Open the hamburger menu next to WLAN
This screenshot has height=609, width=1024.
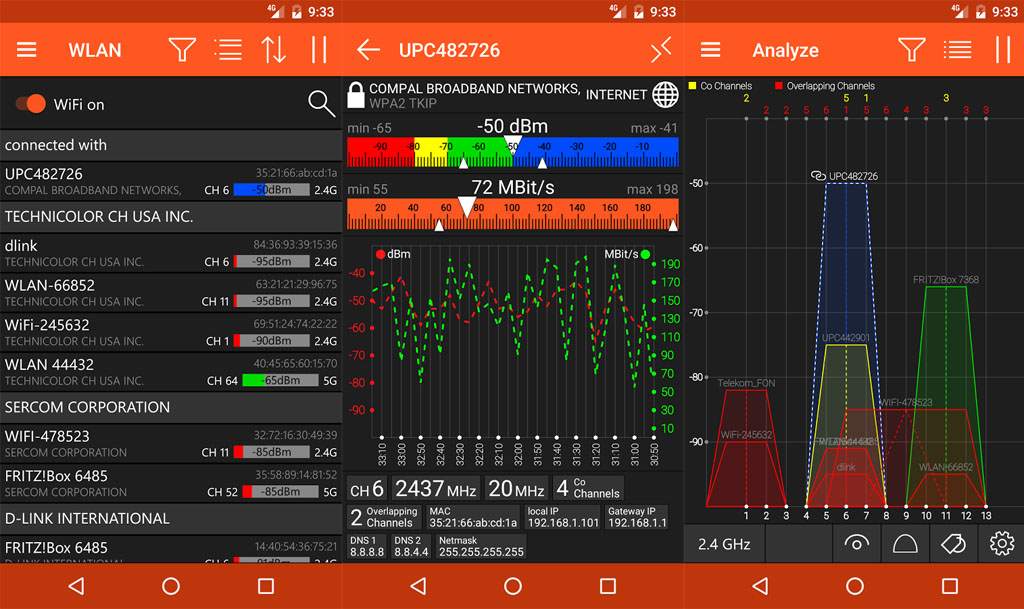[x=27, y=50]
